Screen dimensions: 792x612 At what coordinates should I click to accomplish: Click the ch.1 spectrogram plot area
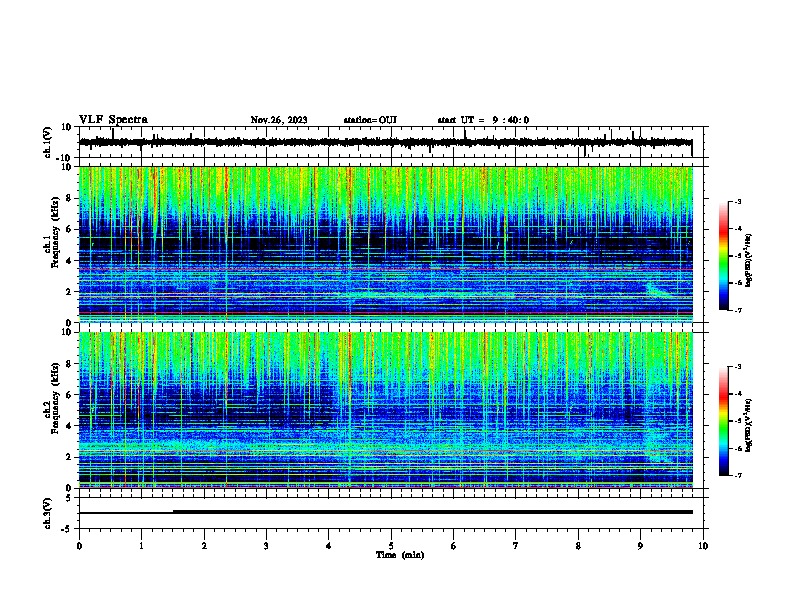click(x=386, y=244)
